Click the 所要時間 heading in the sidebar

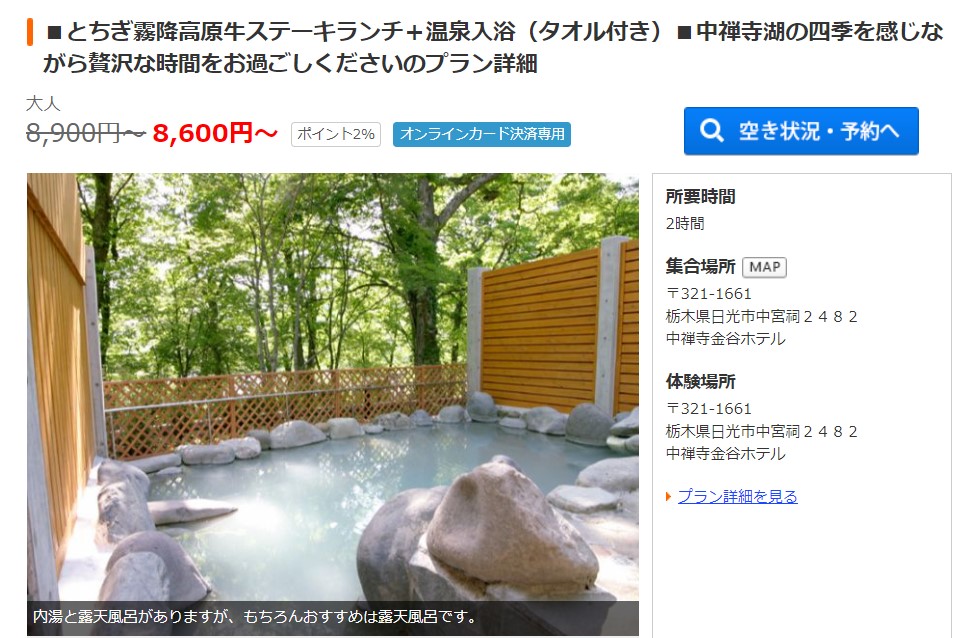tap(700, 196)
